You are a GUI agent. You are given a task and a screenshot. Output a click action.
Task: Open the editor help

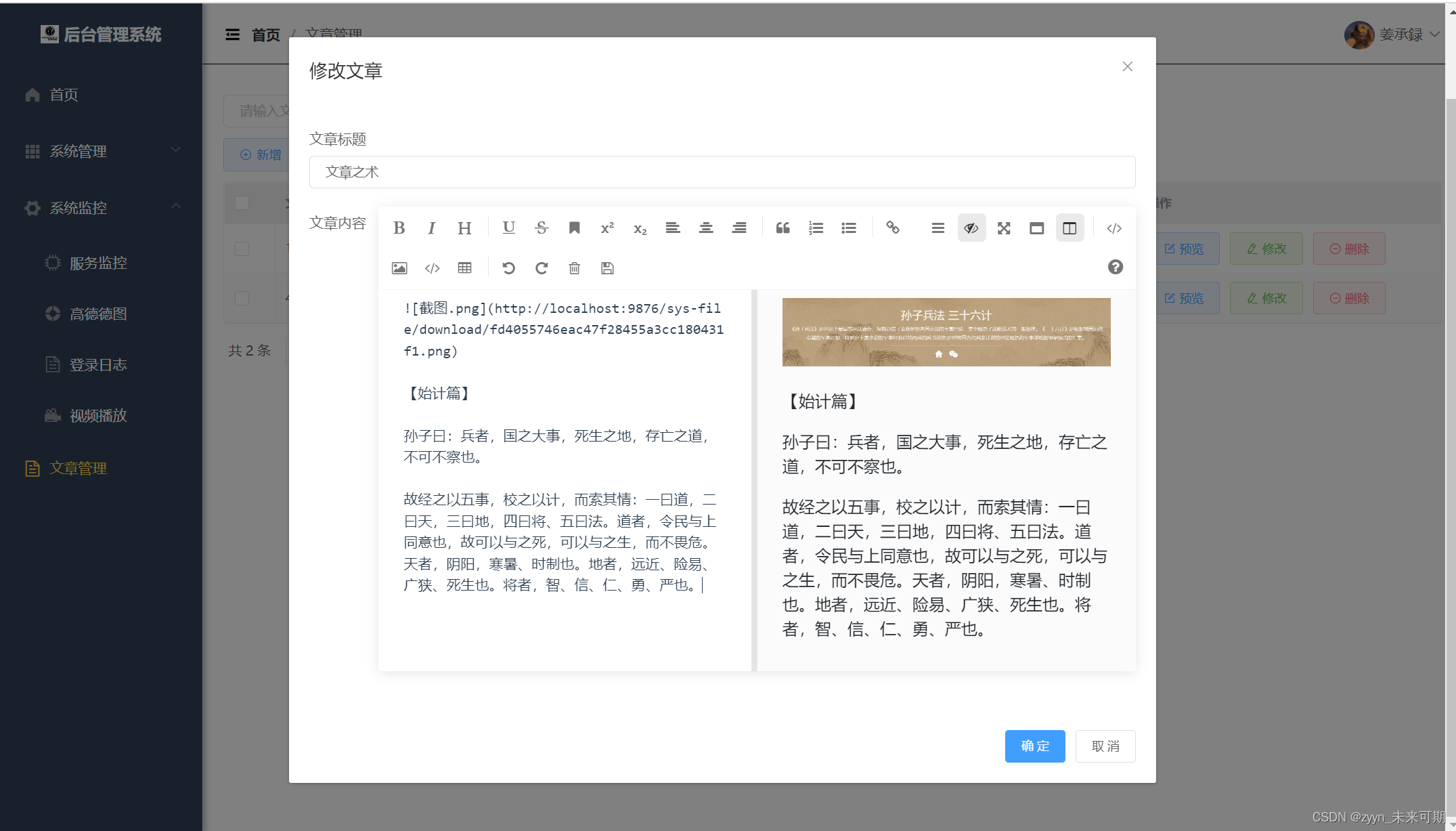1115,267
